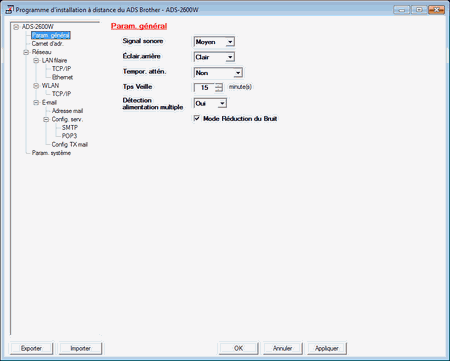Viewport: 450px width, 361px height.
Task: Click the Param. général heading
Action: [139, 26]
